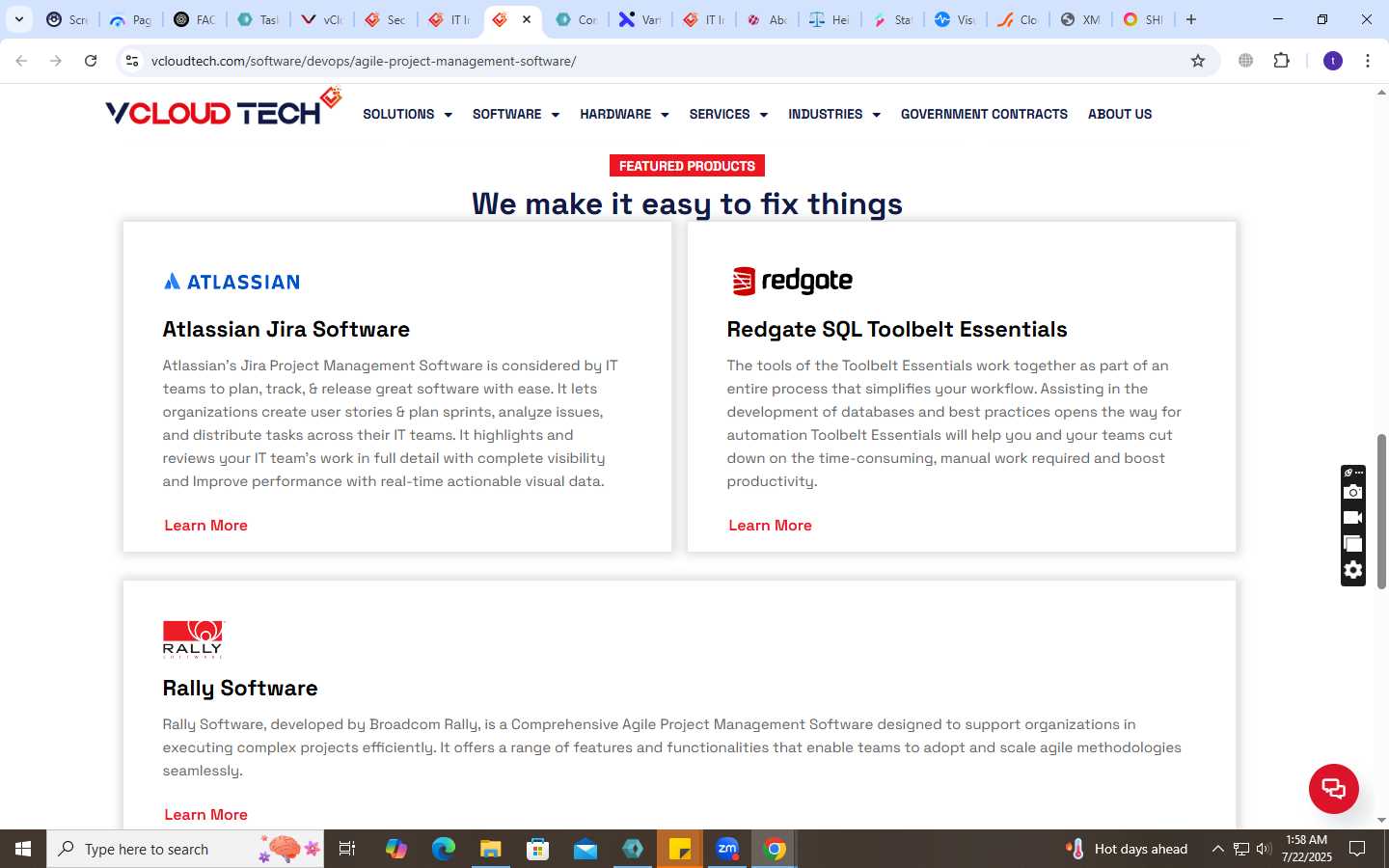Image resolution: width=1389 pixels, height=868 pixels.
Task: Go back using browser back arrow
Action: [21, 61]
